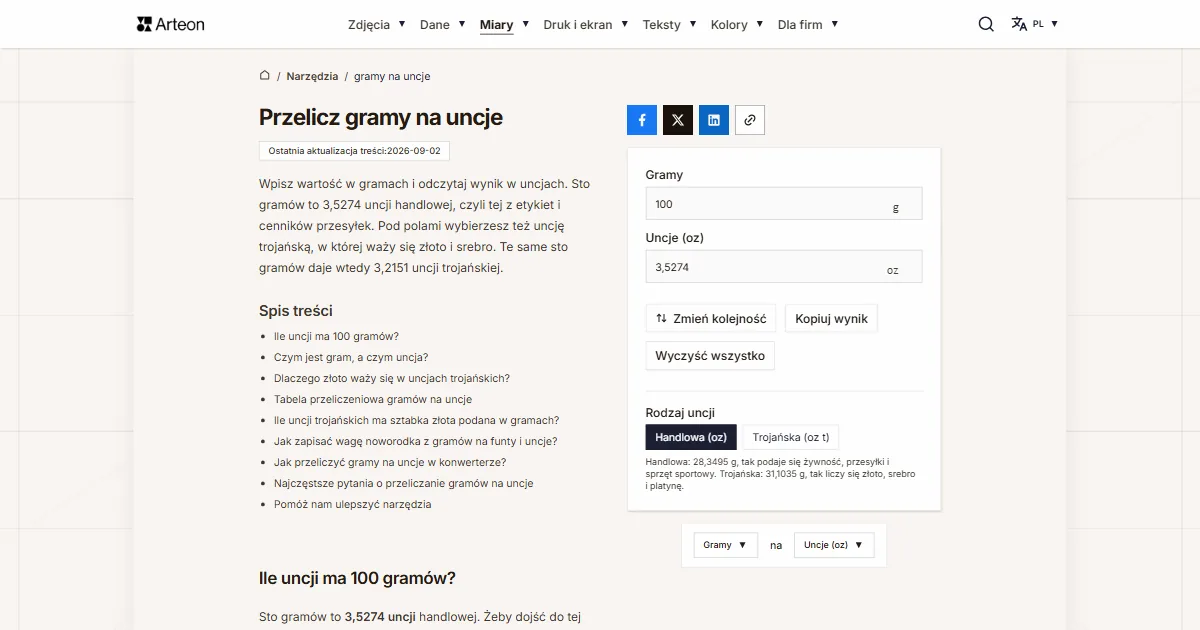Click the 'Rodzaj uncji' label
1200x630 pixels.
click(x=680, y=412)
